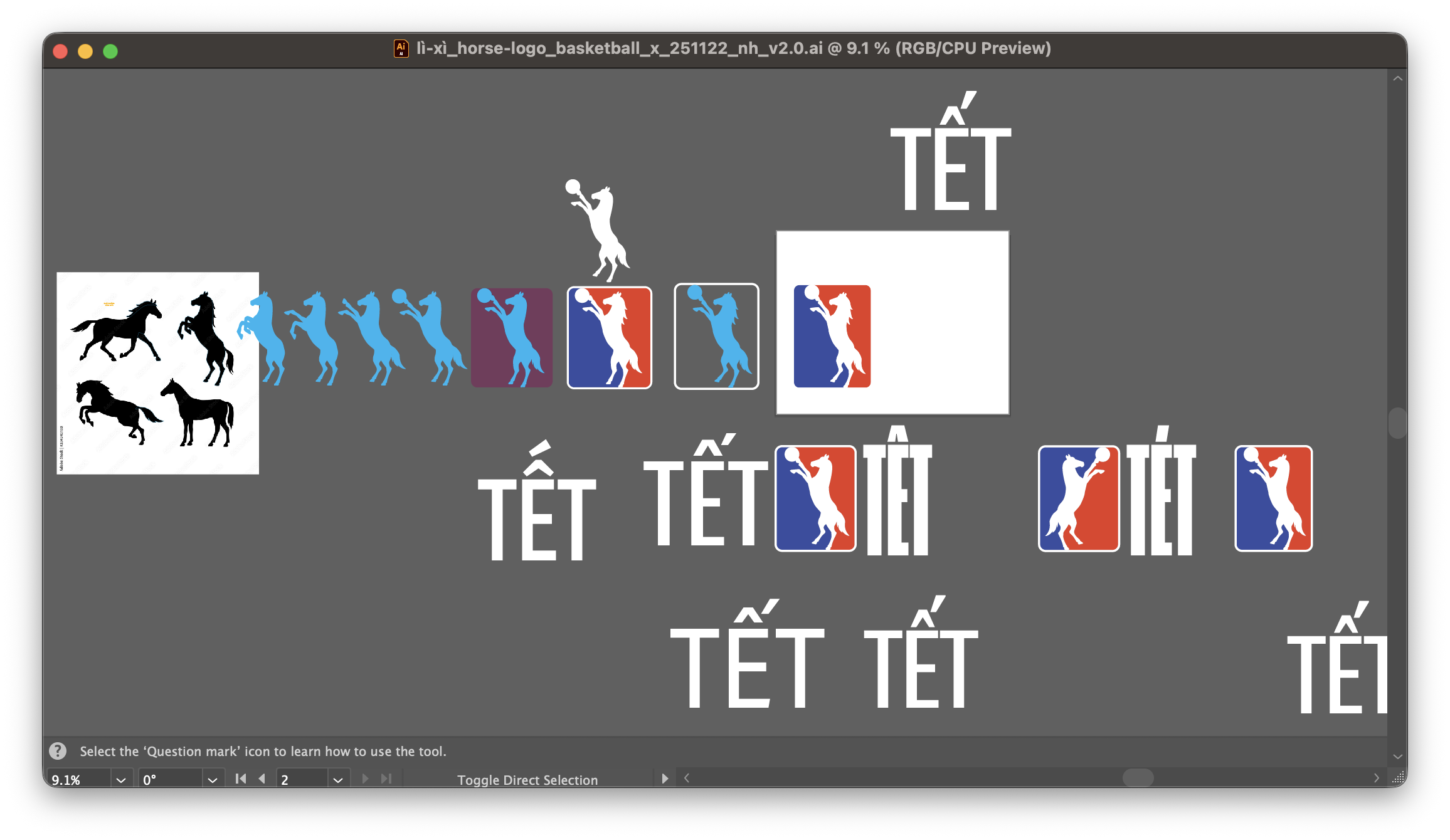The height and width of the screenshot is (840, 1450).
Task: Select the horse logo with purple background
Action: (x=512, y=337)
